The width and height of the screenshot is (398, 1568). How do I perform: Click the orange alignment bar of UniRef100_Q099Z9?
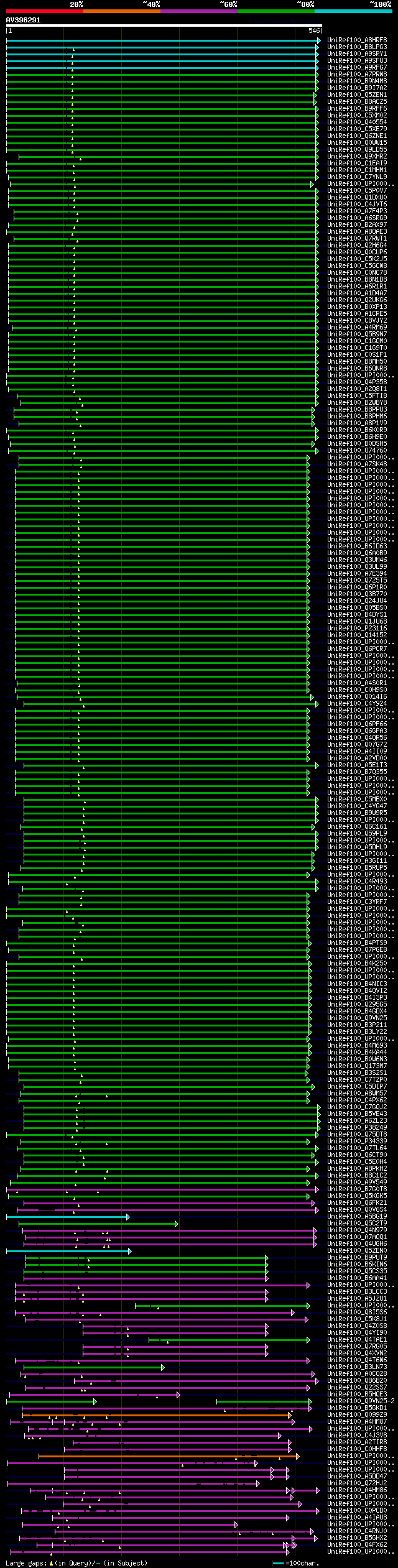click(157, 1415)
